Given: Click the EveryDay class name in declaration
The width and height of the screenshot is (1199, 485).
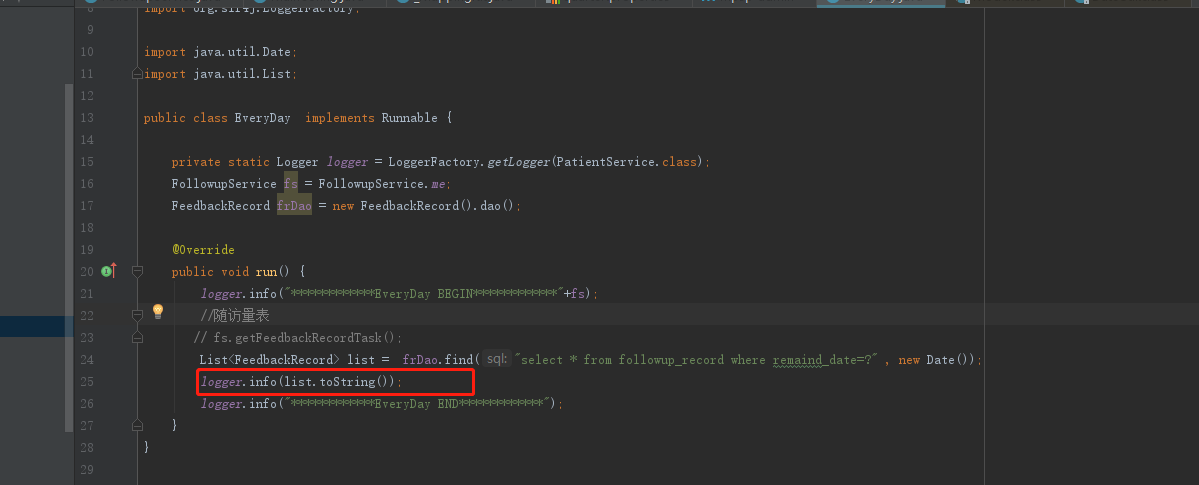Looking at the screenshot, I should (262, 118).
